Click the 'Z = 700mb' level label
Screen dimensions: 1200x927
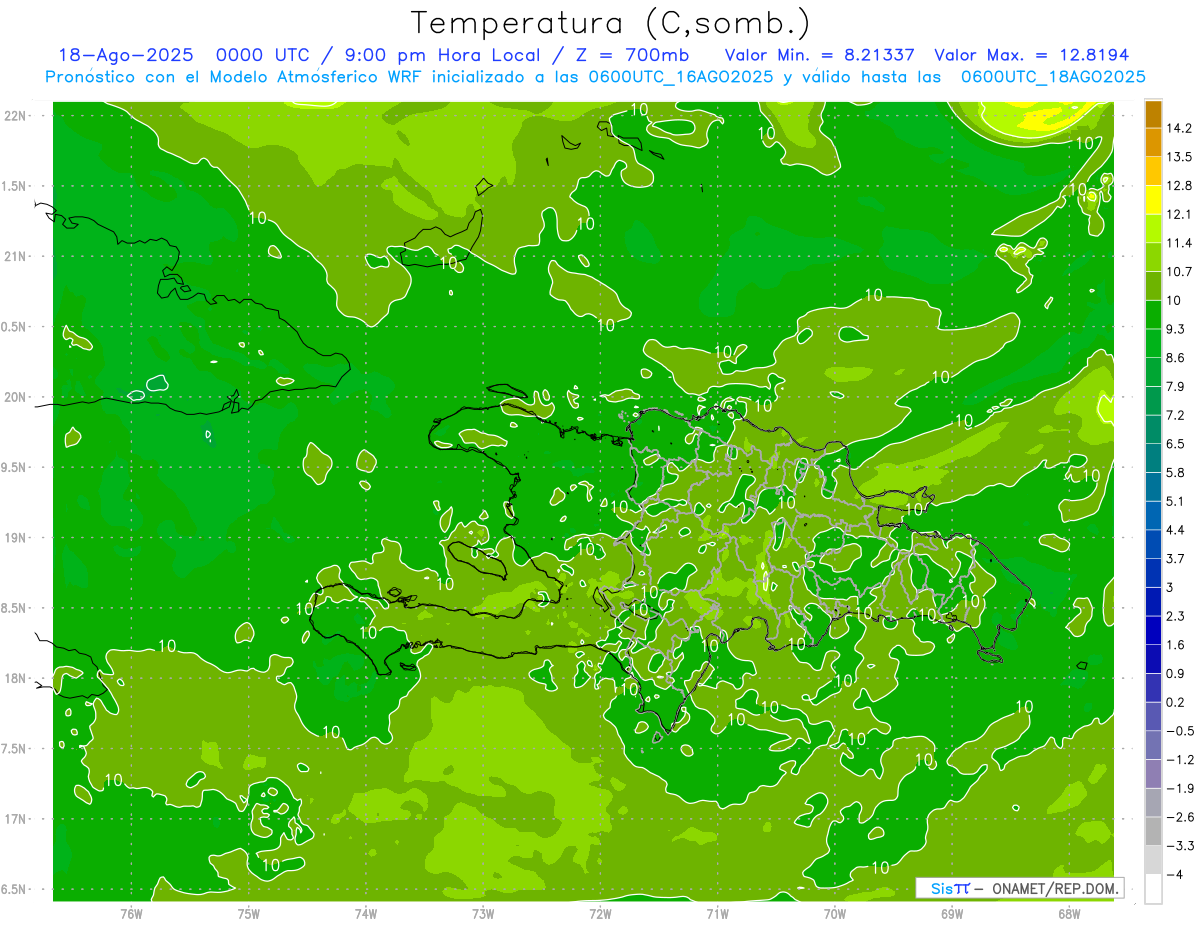(627, 55)
